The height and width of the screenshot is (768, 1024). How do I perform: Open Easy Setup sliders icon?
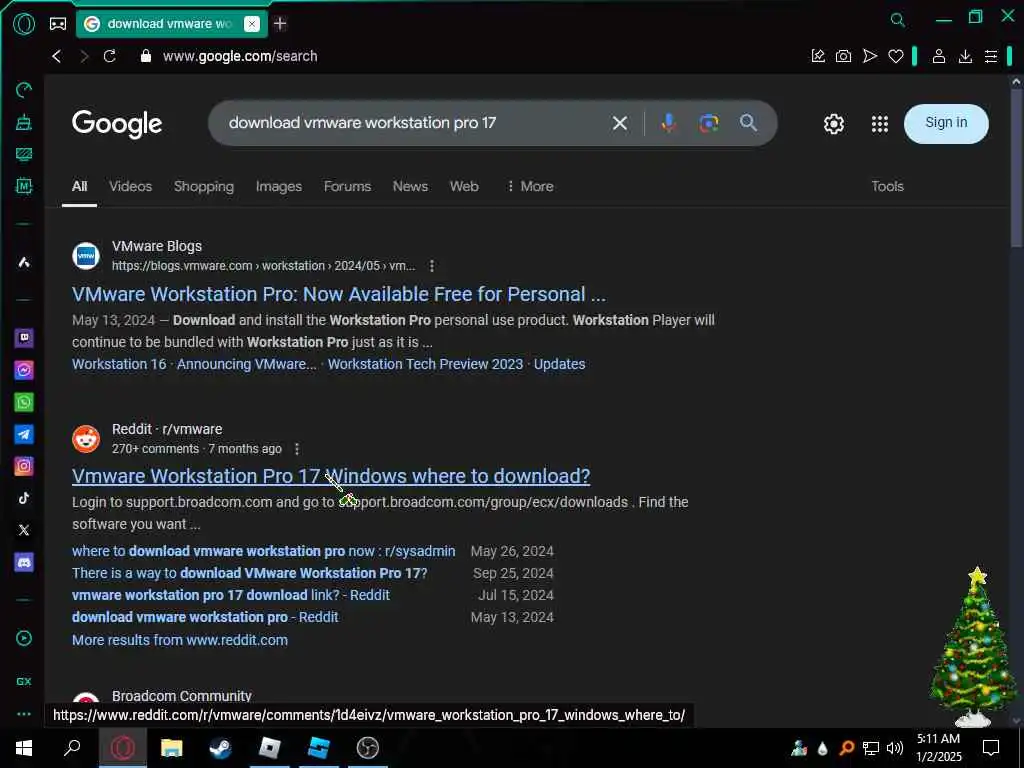tap(991, 56)
